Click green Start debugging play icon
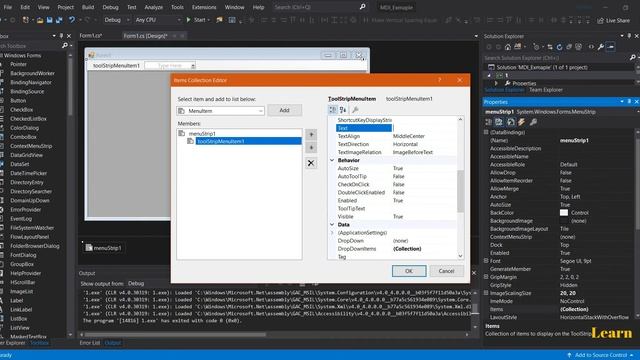 188,20
